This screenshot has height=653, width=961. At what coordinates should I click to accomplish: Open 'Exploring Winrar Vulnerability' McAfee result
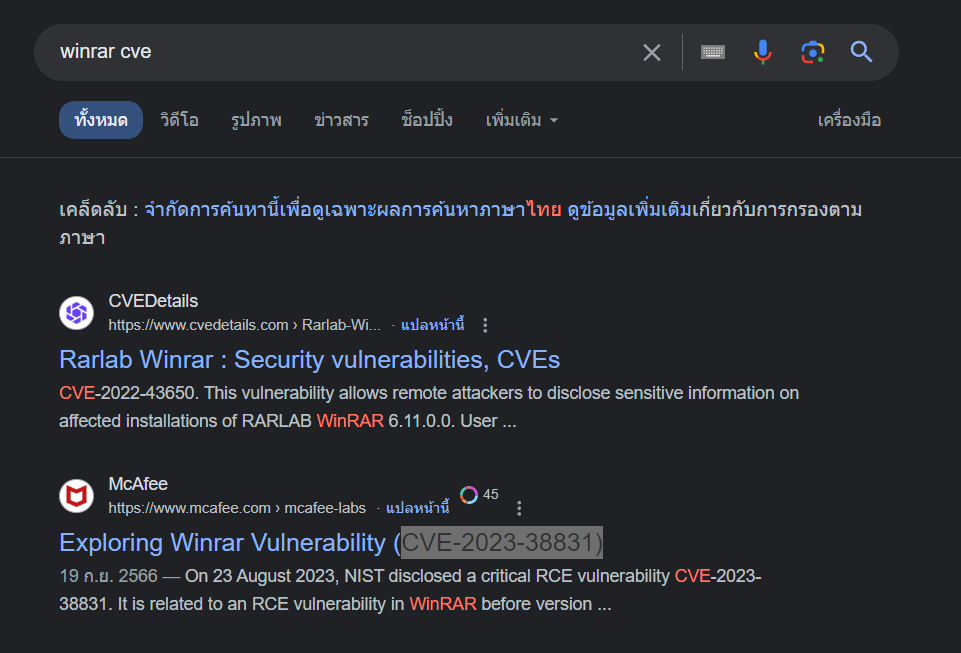330,542
